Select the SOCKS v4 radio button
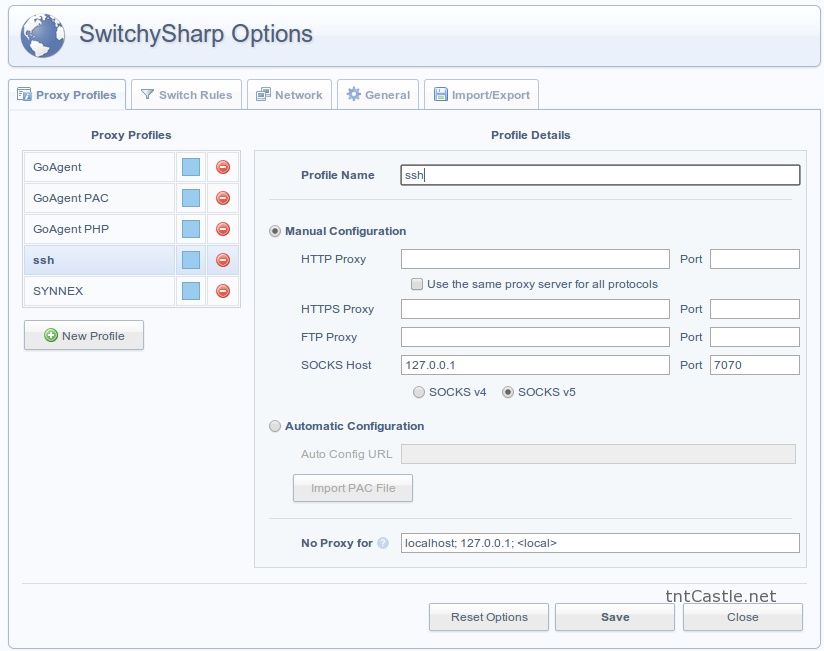Viewport: 824px width, 651px height. [x=418, y=392]
